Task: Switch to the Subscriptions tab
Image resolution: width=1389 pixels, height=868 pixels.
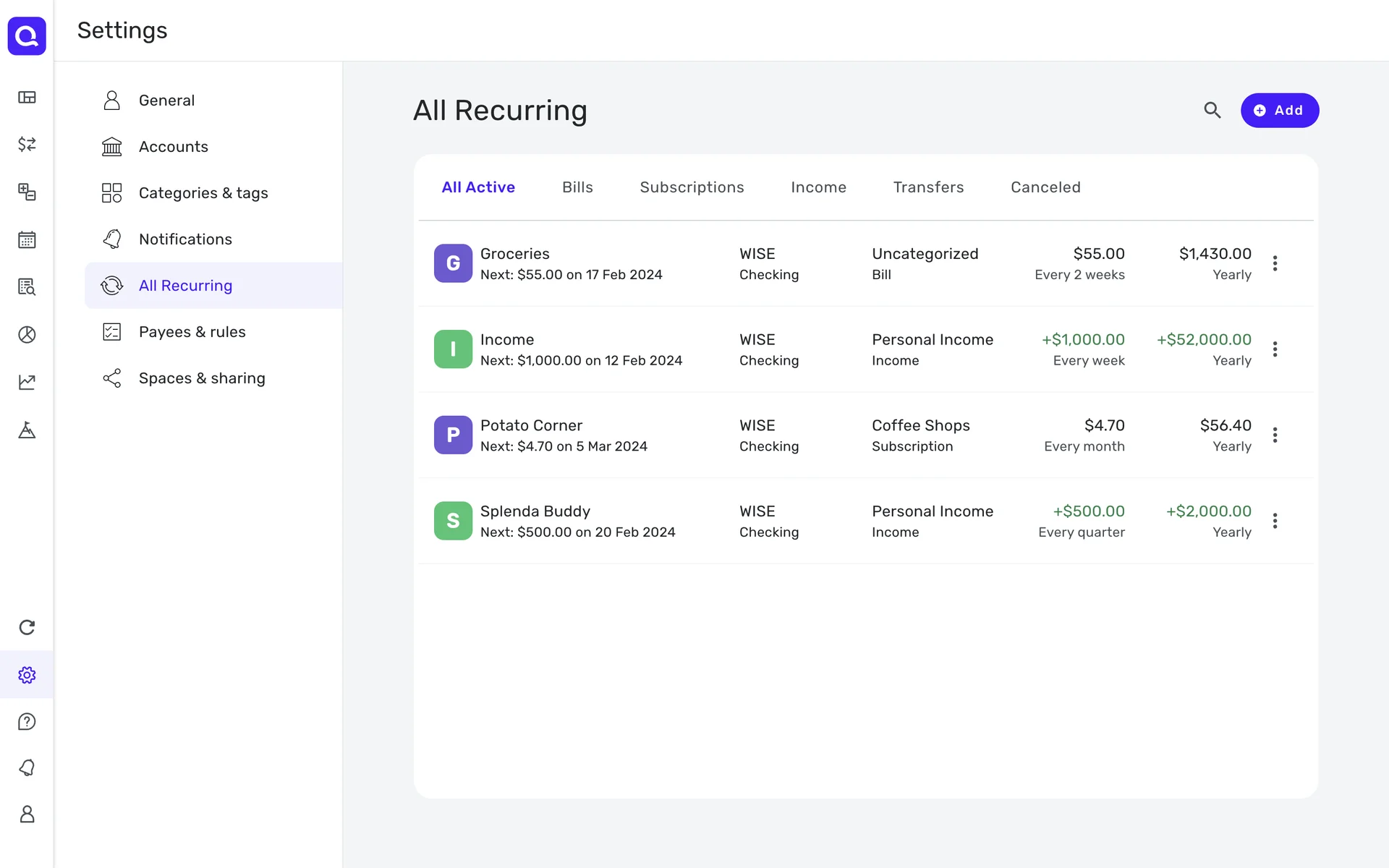Action: [692, 187]
